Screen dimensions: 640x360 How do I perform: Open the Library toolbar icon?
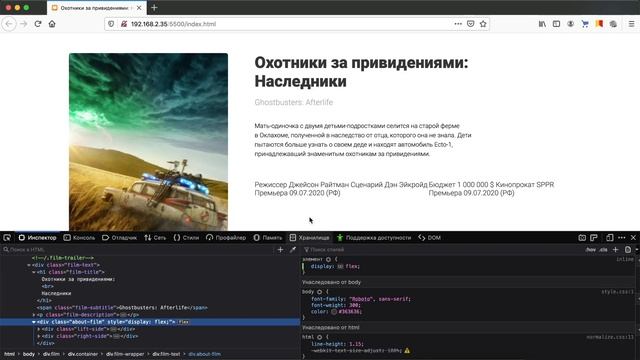tap(542, 24)
